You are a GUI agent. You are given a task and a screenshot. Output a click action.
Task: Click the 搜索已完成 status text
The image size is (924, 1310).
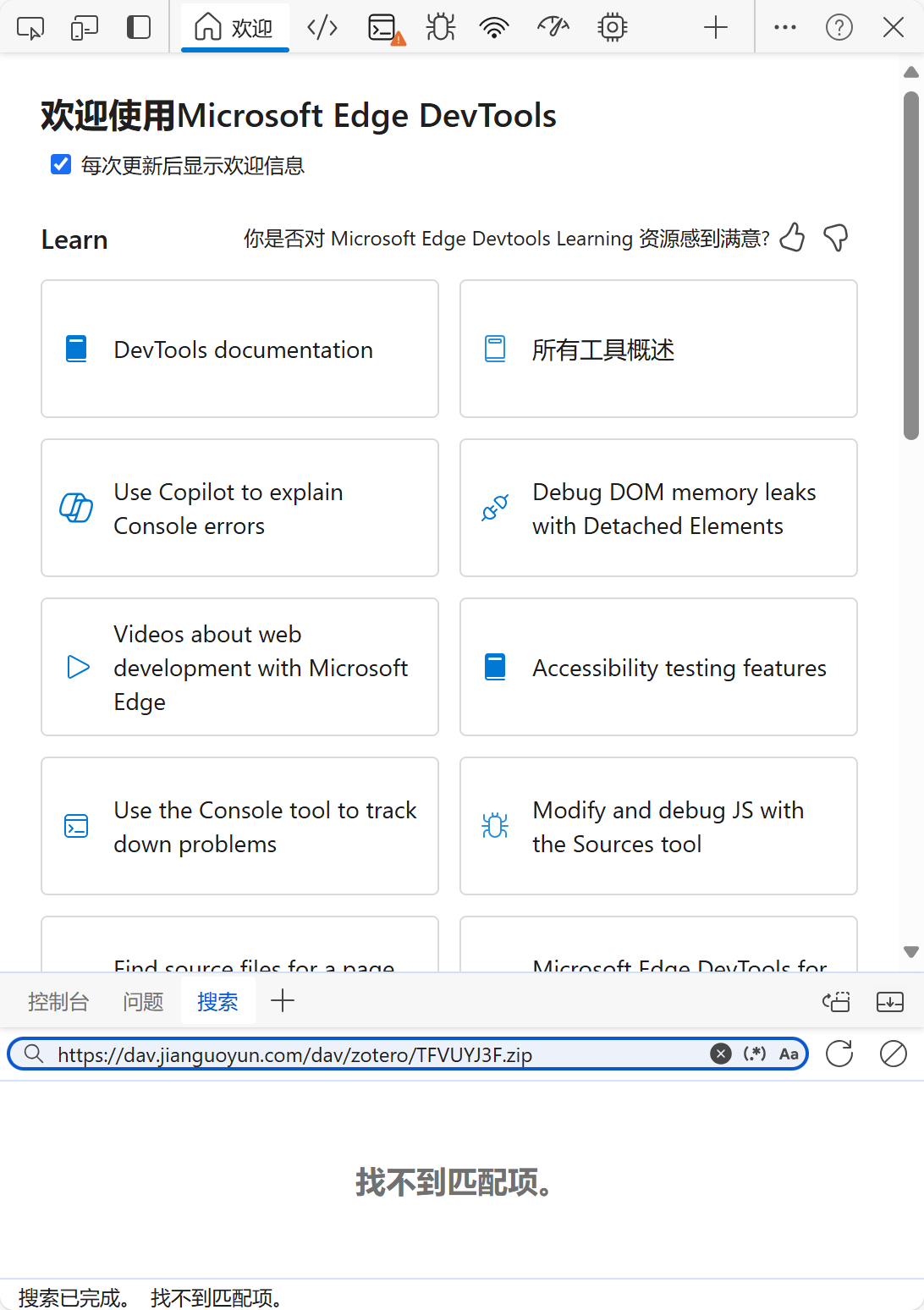coord(74,1297)
